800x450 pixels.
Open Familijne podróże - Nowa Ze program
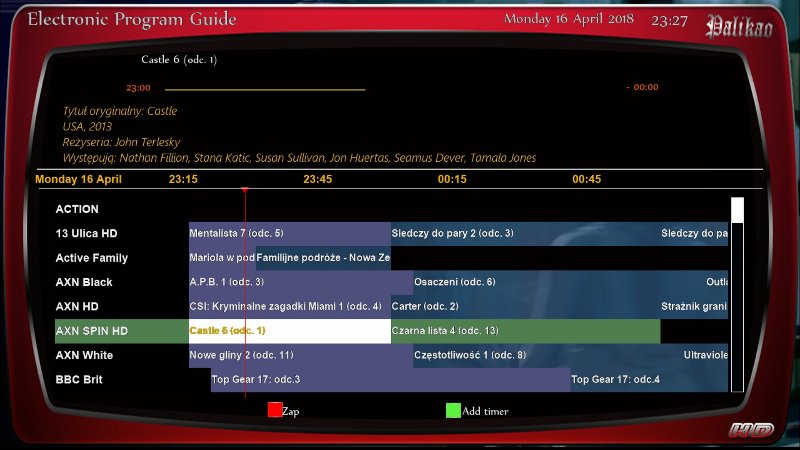(x=323, y=258)
